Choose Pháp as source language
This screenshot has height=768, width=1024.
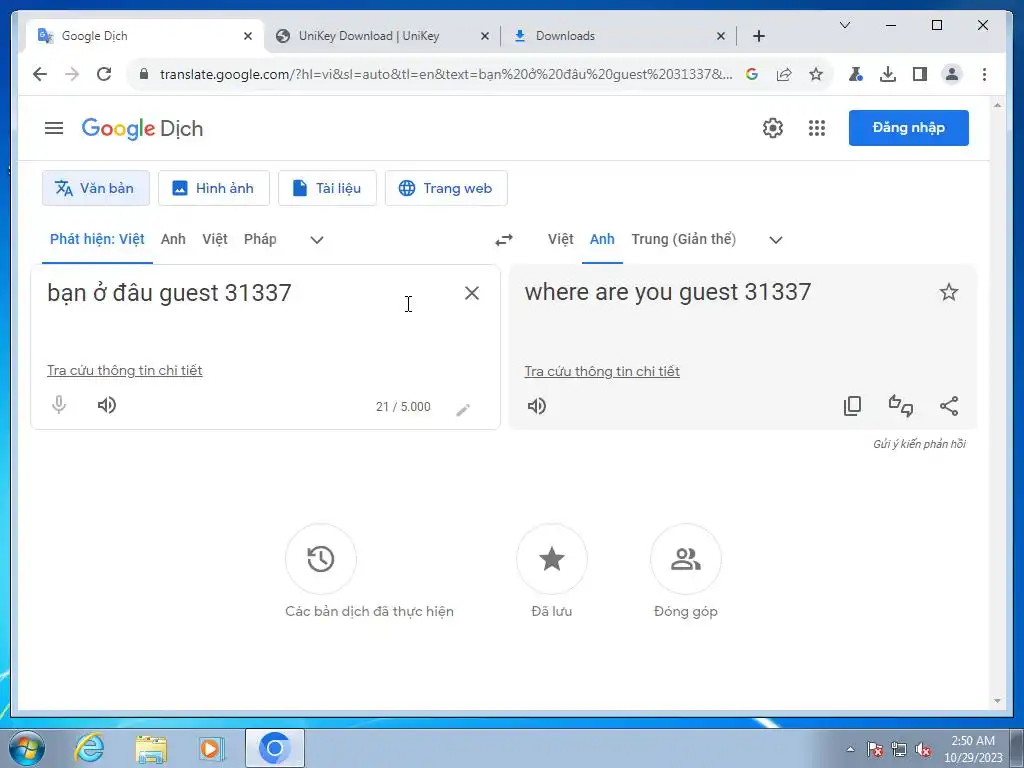[x=260, y=239]
